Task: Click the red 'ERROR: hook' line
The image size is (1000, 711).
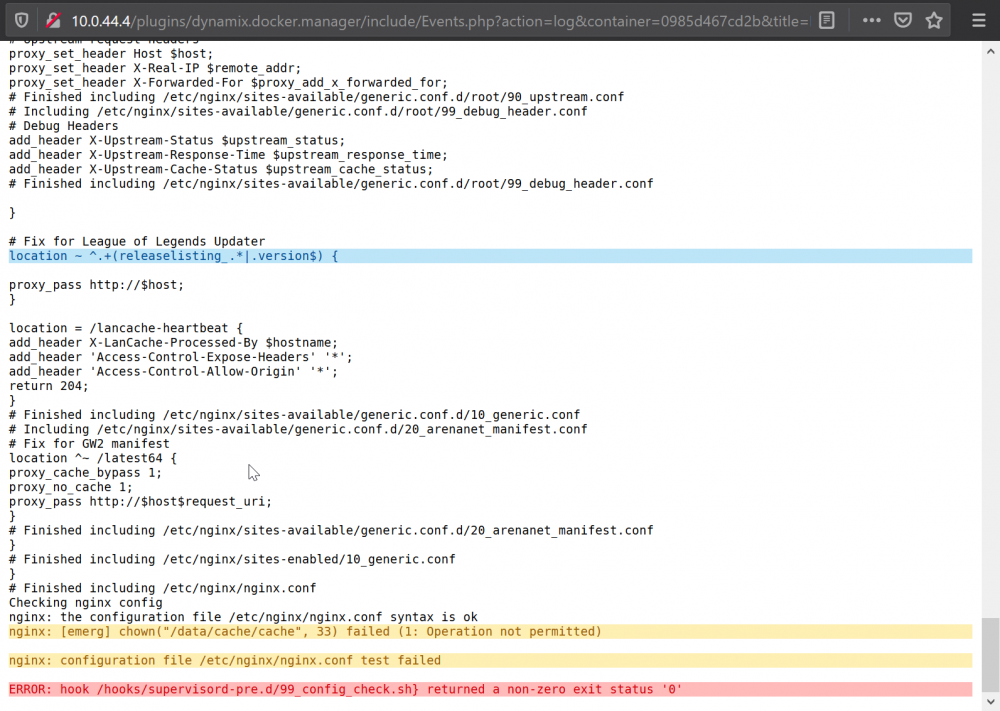Action: pyautogui.click(x=490, y=689)
